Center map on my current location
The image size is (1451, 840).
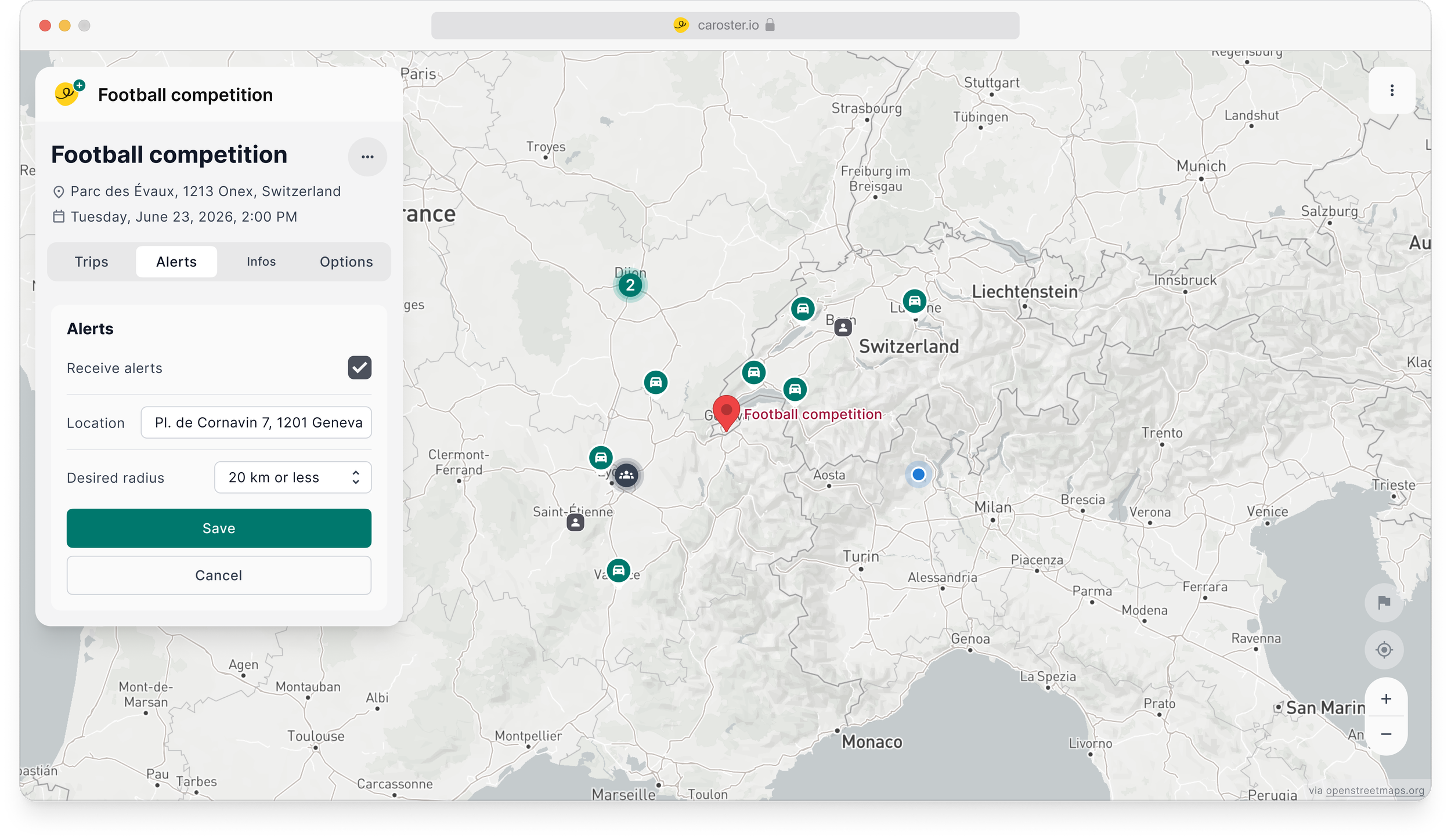(1384, 650)
